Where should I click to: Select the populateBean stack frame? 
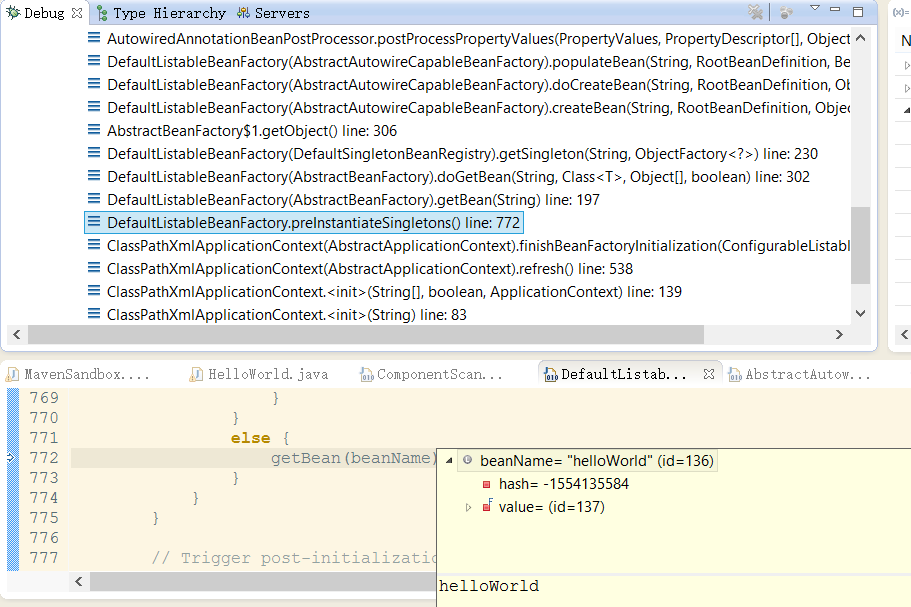pyautogui.click(x=468, y=62)
